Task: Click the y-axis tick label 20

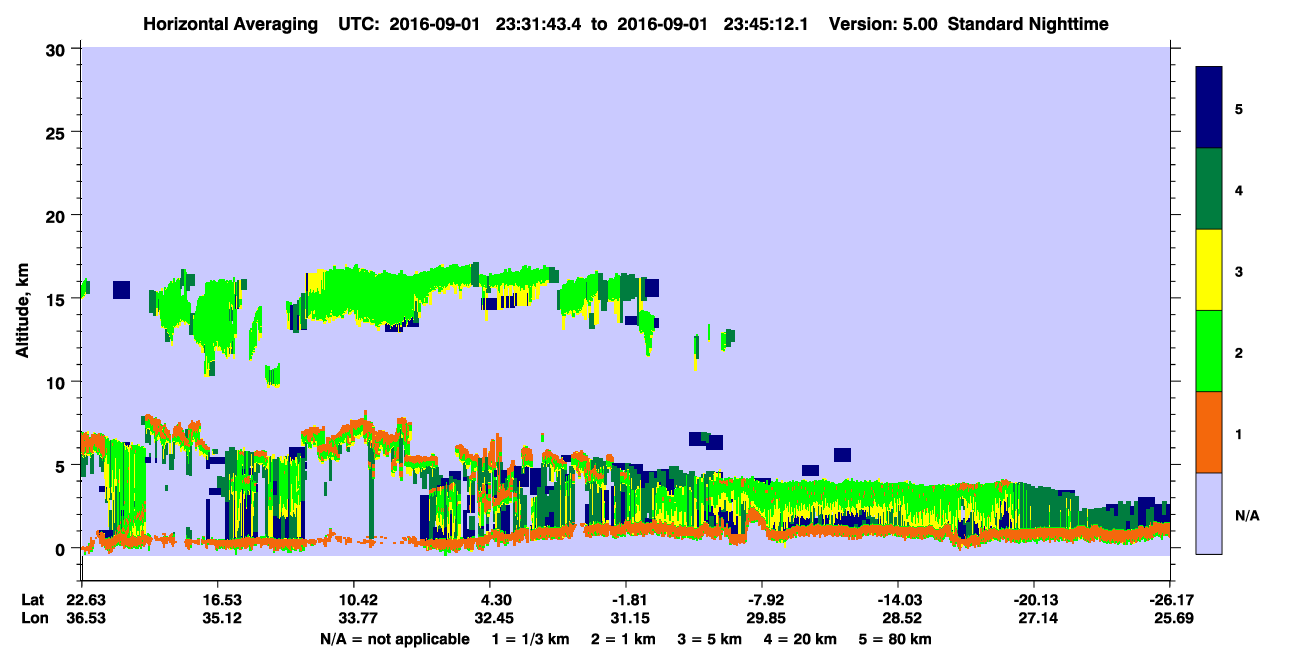Action: point(57,216)
